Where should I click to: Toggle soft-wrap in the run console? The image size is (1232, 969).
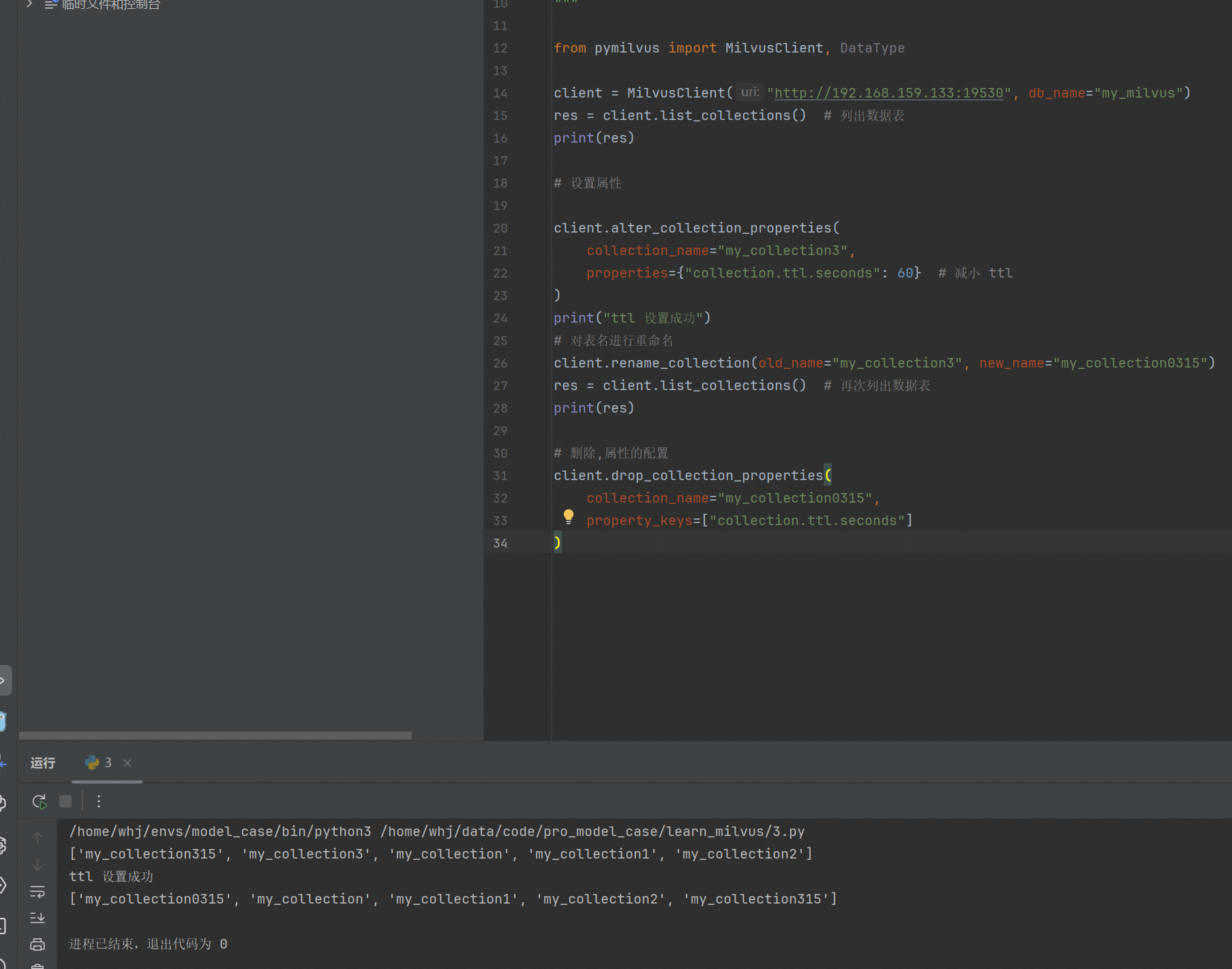(x=37, y=892)
